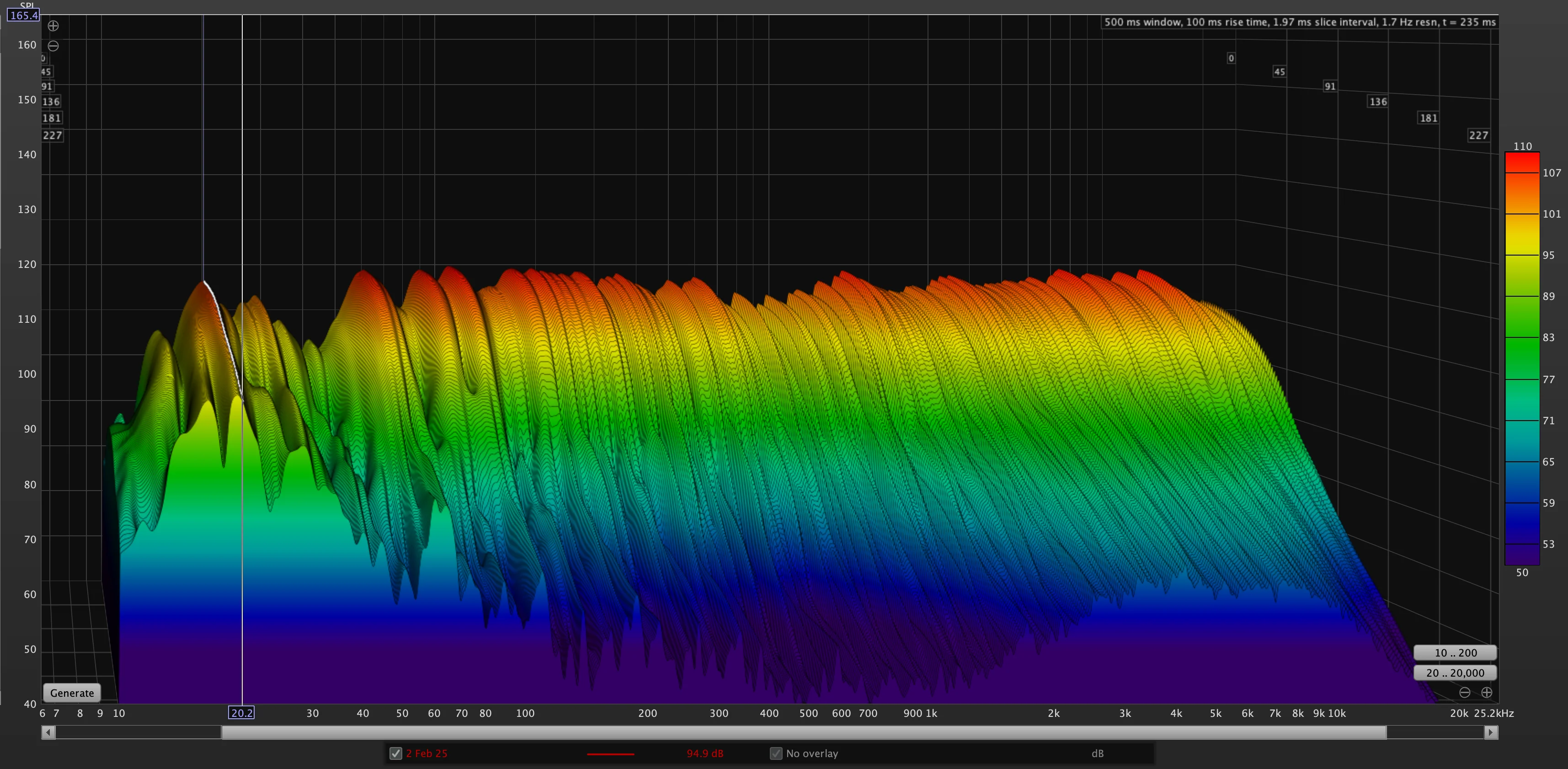Click the 20.2 frequency cursor label
Screen dimensions: 1568x769
click(242, 713)
